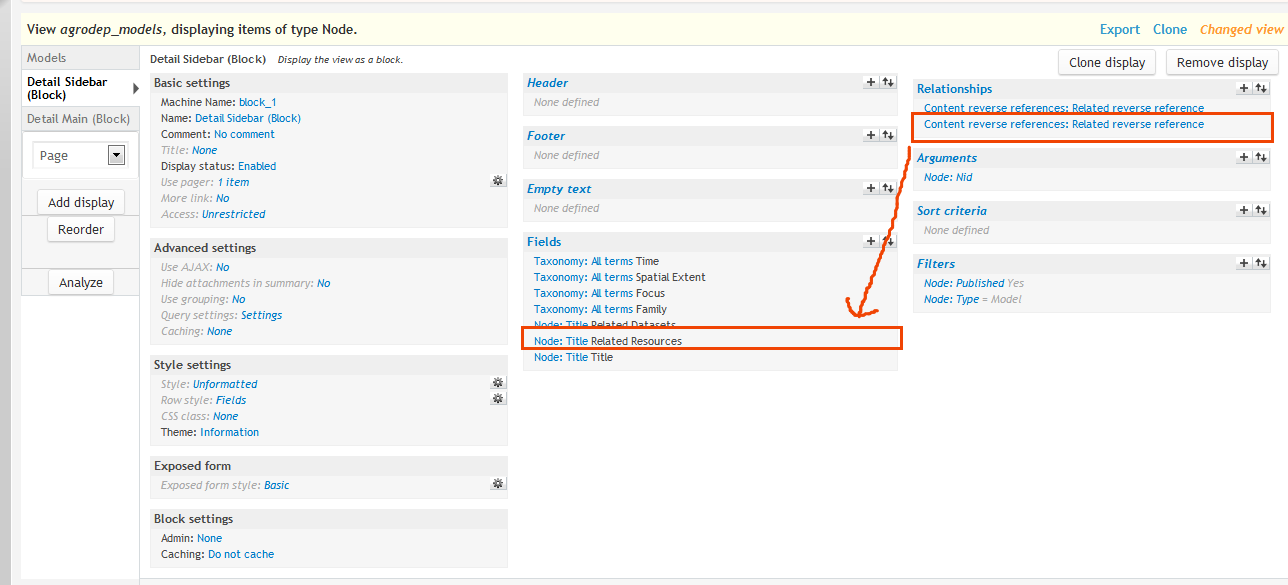Image resolution: width=1288 pixels, height=585 pixels.
Task: Click the Analyze button
Action: tap(81, 282)
